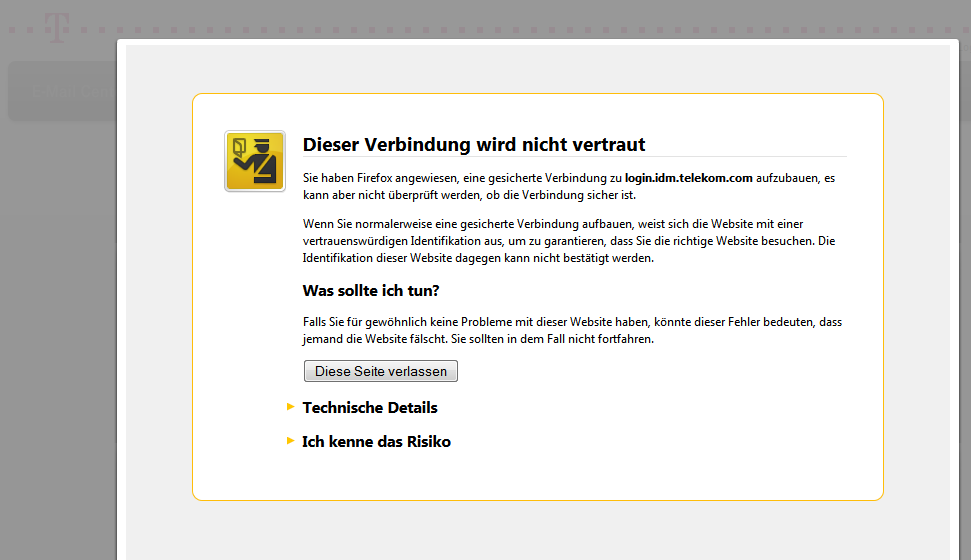Expand the Technische Details section

[x=290, y=406]
